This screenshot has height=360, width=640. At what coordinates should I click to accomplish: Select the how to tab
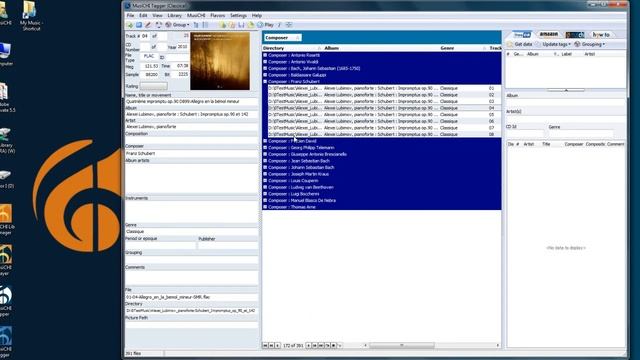[x=601, y=35]
